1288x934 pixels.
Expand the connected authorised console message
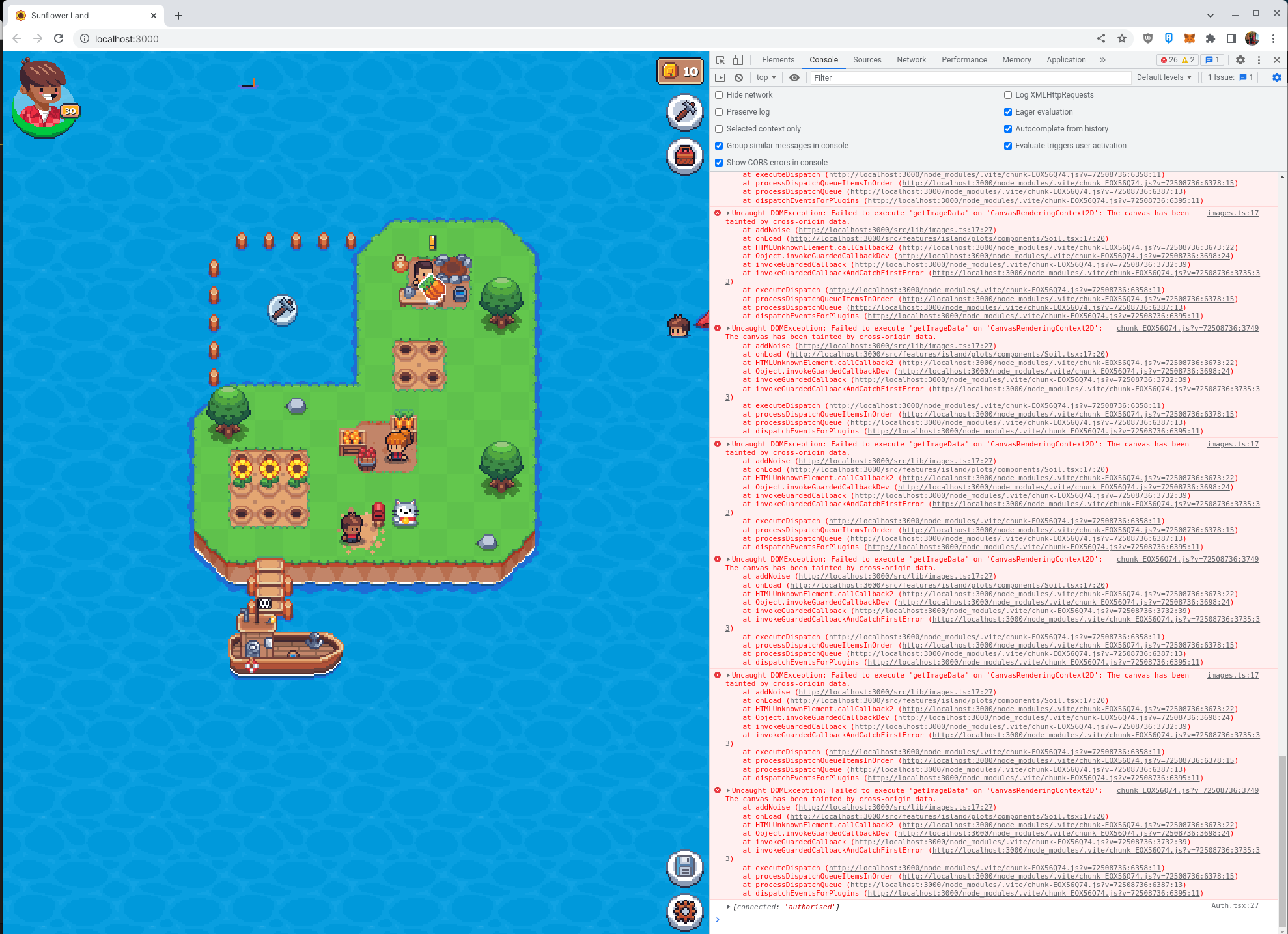pos(728,907)
